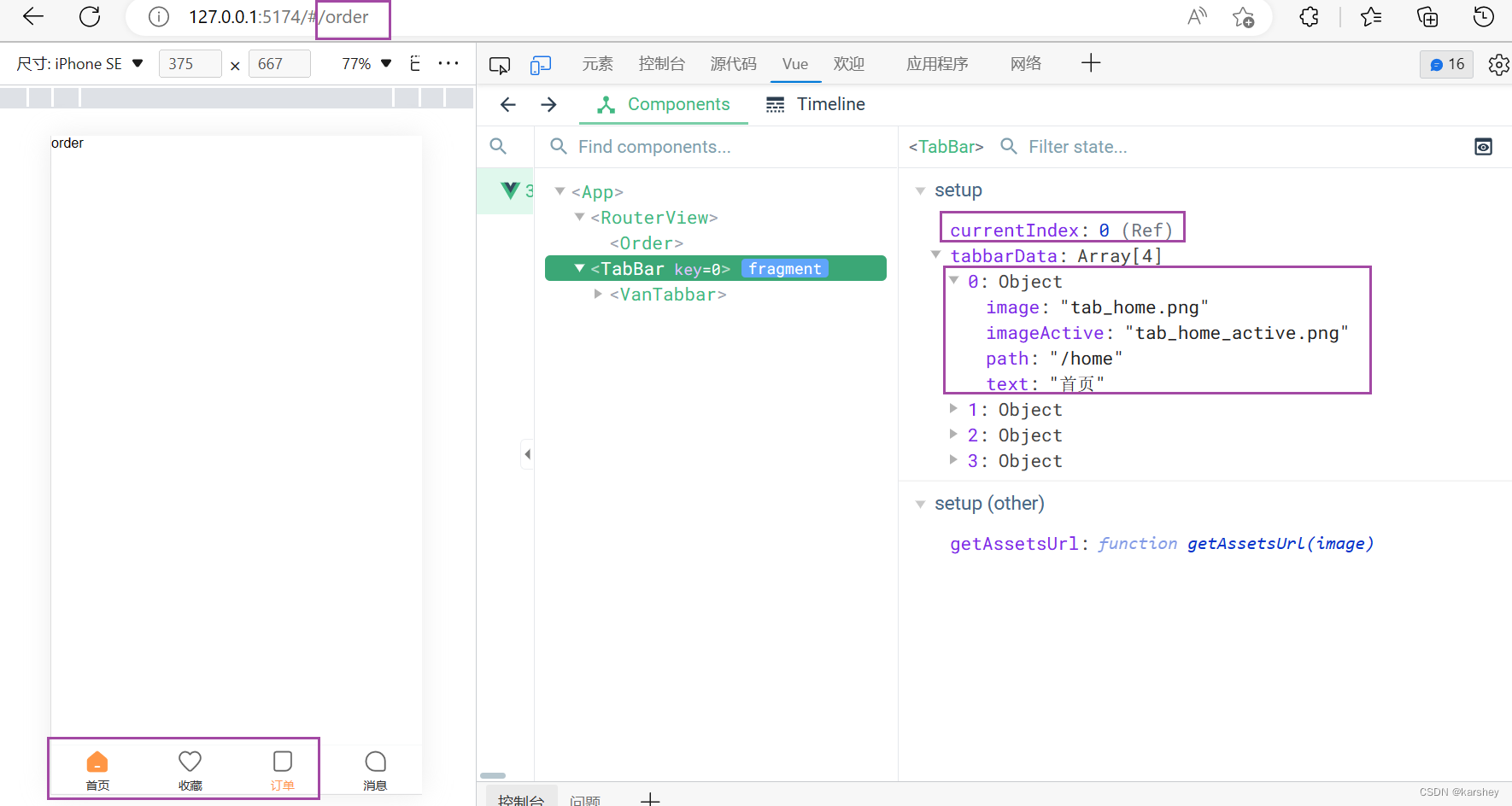Add a new DevTools tab tool
1512x806 pixels.
click(1091, 63)
